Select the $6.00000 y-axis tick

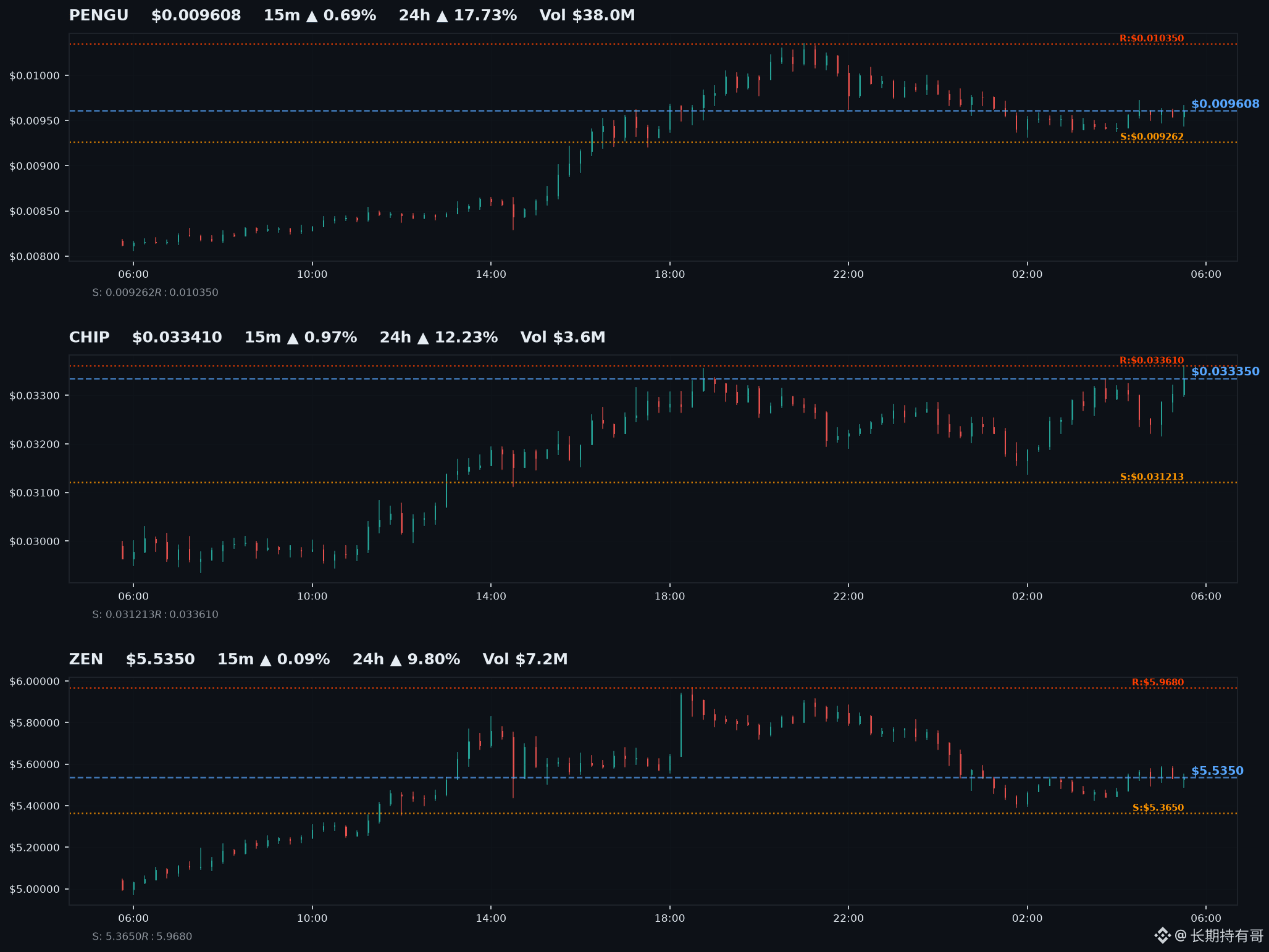[35, 682]
